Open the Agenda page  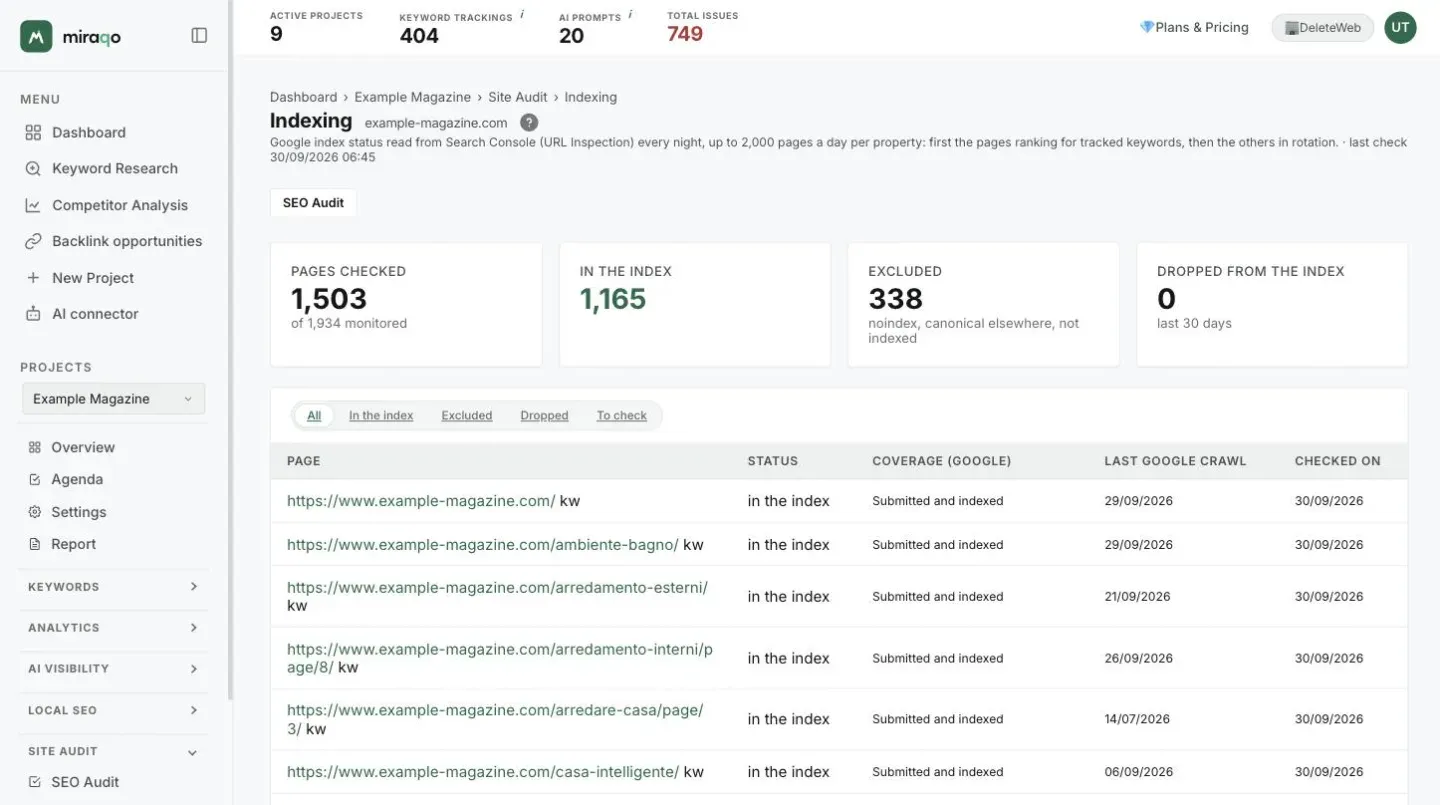click(65, 479)
